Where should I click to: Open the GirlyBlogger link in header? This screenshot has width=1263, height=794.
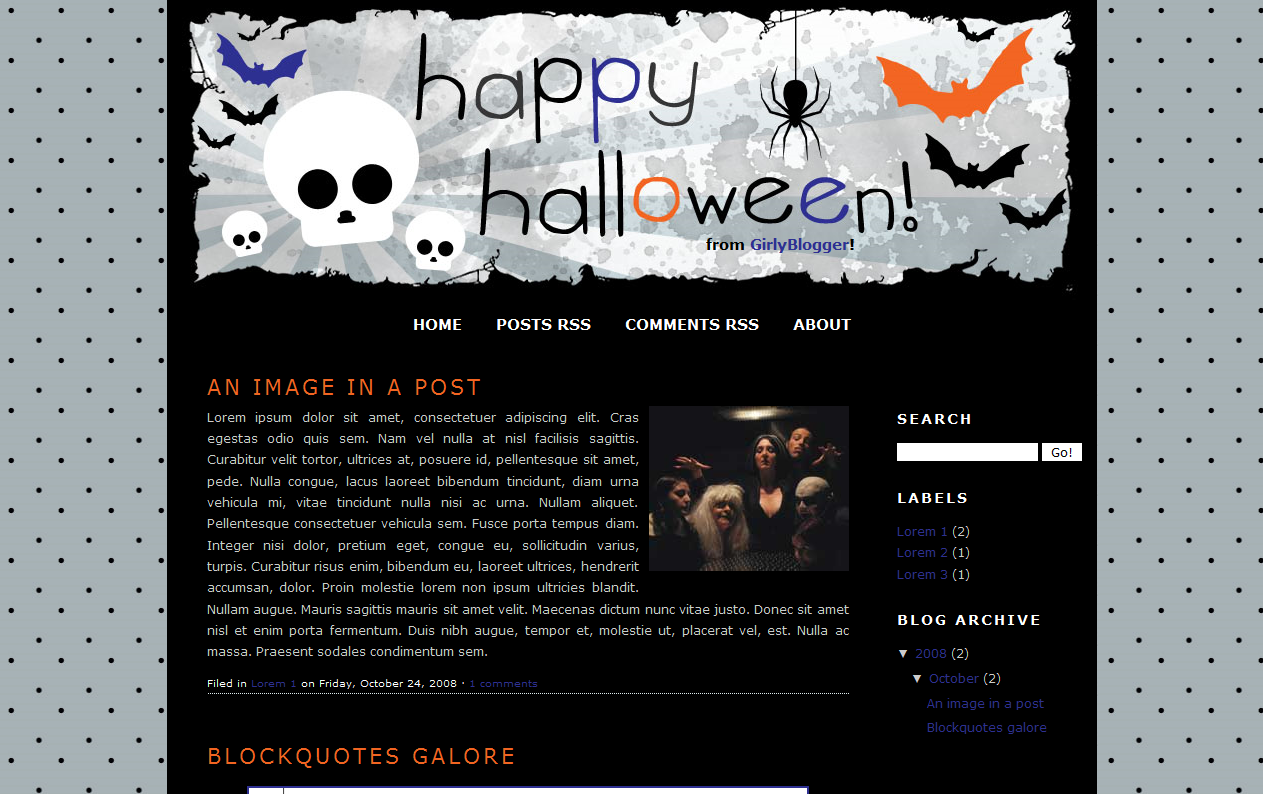pyautogui.click(x=799, y=244)
